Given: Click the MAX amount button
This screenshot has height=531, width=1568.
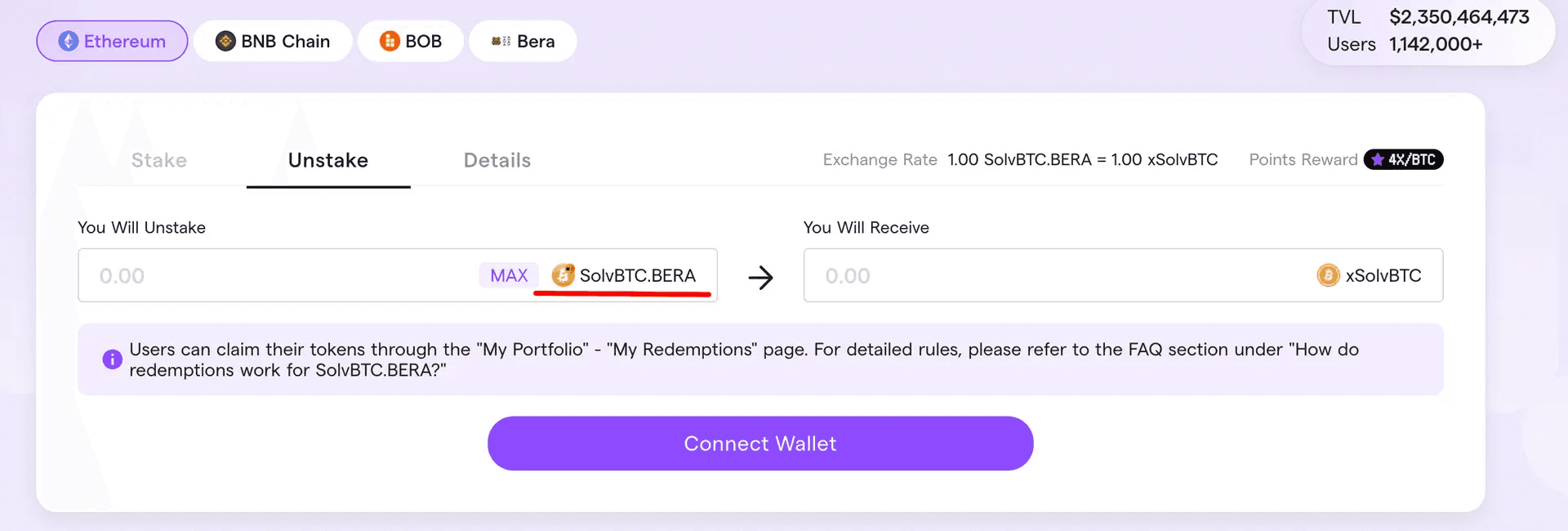Looking at the screenshot, I should (509, 276).
